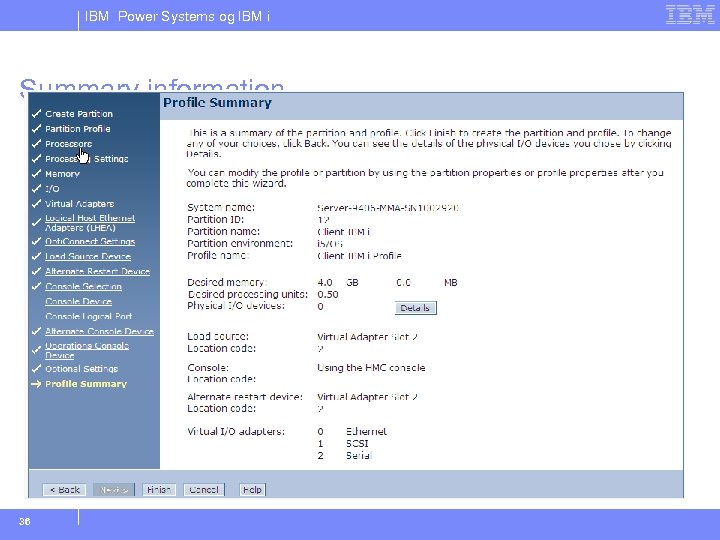Select Partition Profile step
The height and width of the screenshot is (540, 720).
tap(78, 129)
